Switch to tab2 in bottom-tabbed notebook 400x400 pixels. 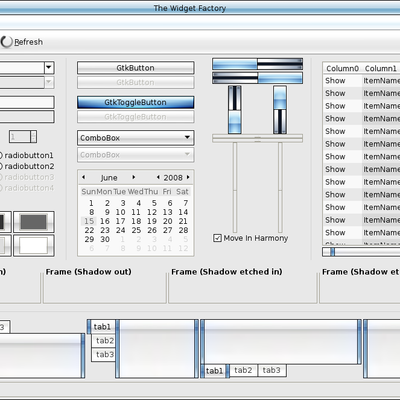click(243, 370)
